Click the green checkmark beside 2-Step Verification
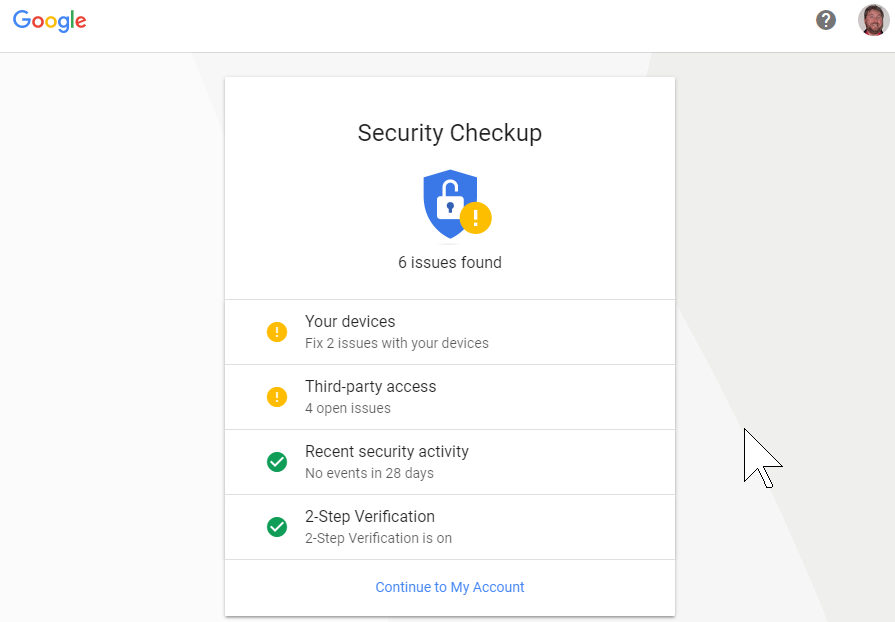895x622 pixels. pyautogui.click(x=277, y=526)
